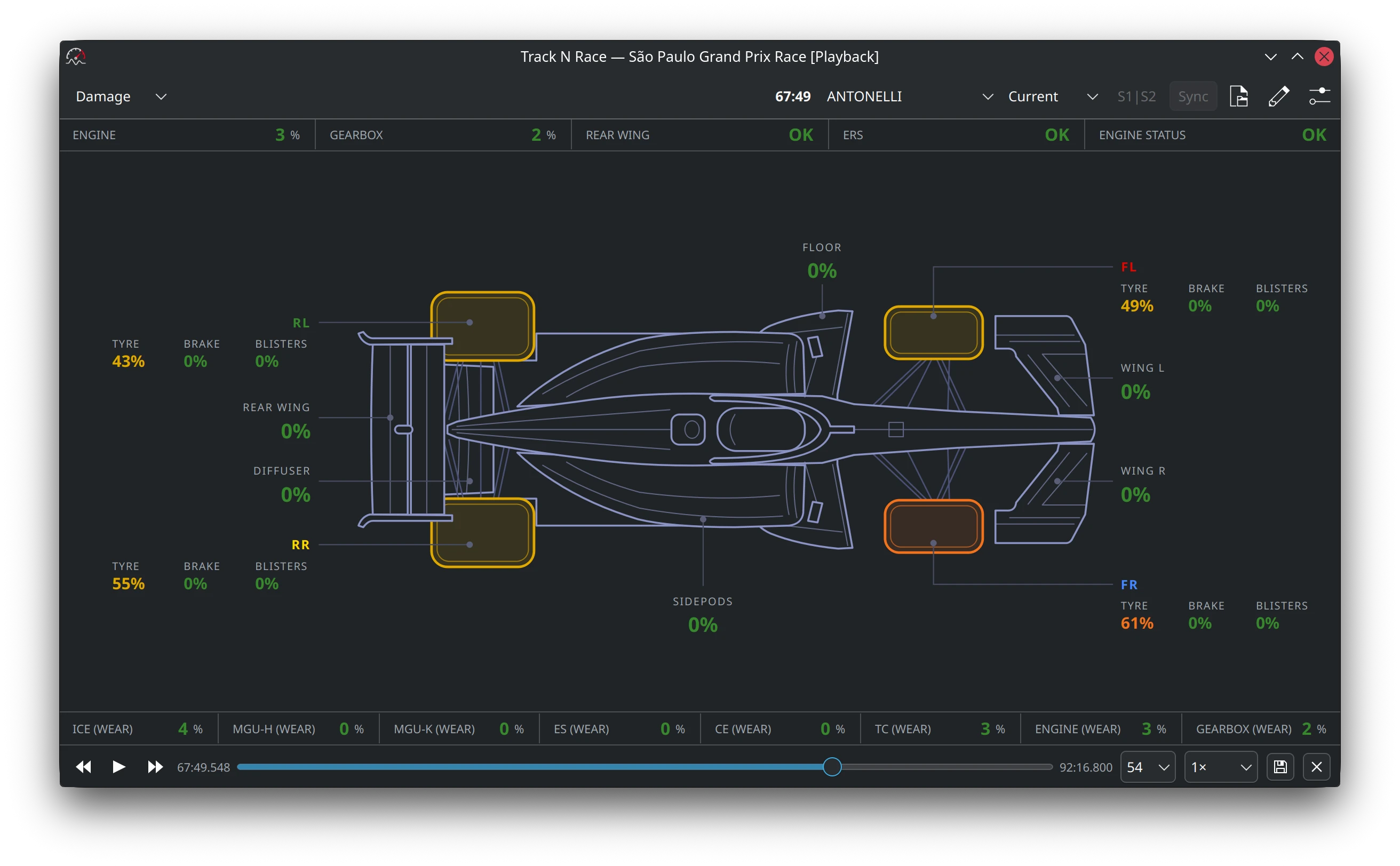Viewport: 1400px width, 866px height.
Task: Click the WING R damage value
Action: tap(1135, 495)
